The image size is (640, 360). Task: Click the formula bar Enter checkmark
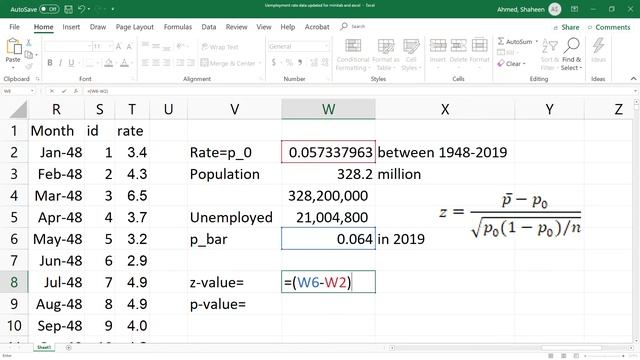(x=64, y=91)
